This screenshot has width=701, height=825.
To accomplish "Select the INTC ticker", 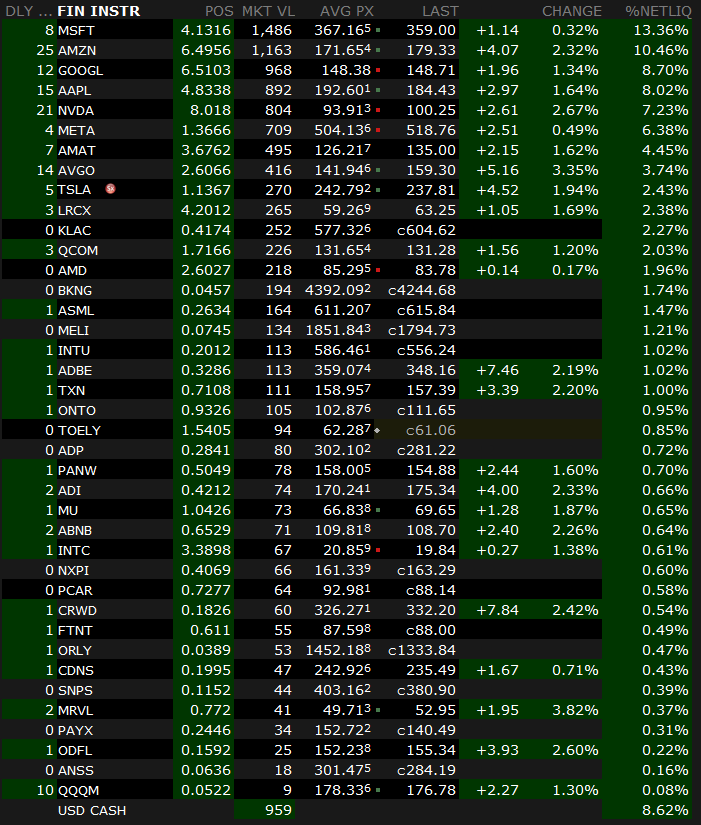I will 74,550.
